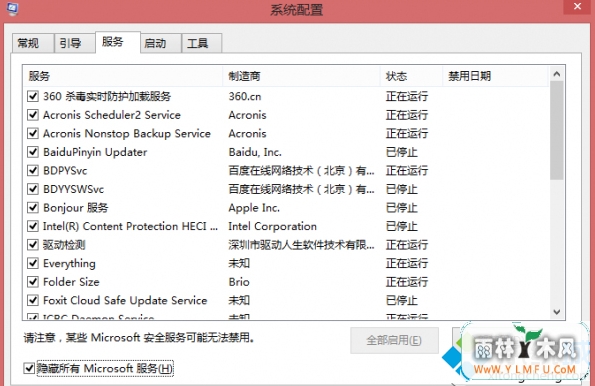
Task: Select the 服务 tab
Action: pos(118,42)
